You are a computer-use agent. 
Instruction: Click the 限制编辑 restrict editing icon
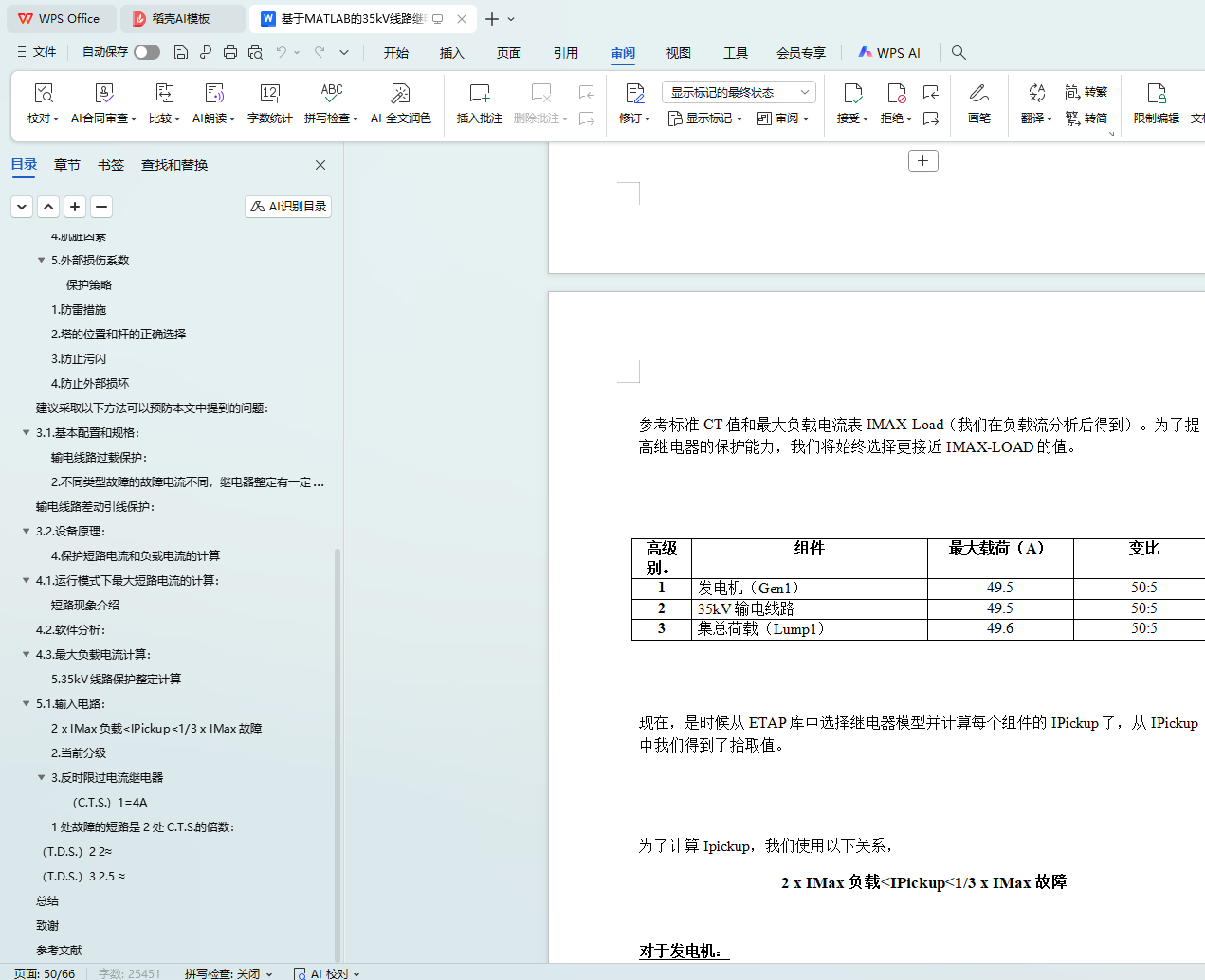[1156, 102]
